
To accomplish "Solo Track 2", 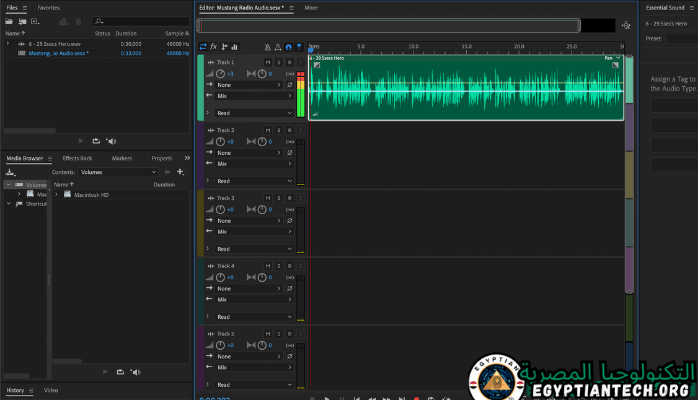I will (x=278, y=130).
